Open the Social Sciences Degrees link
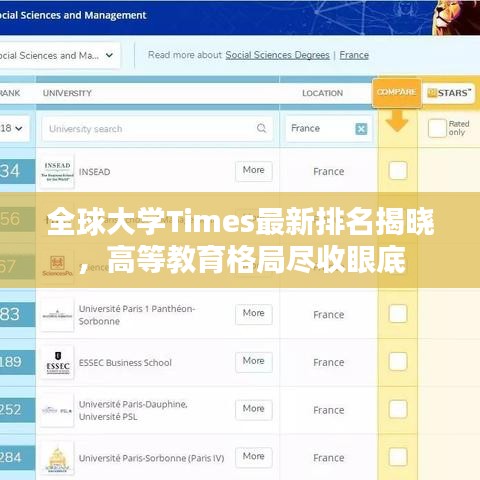Viewport: 480px width, 480px height. (277, 55)
